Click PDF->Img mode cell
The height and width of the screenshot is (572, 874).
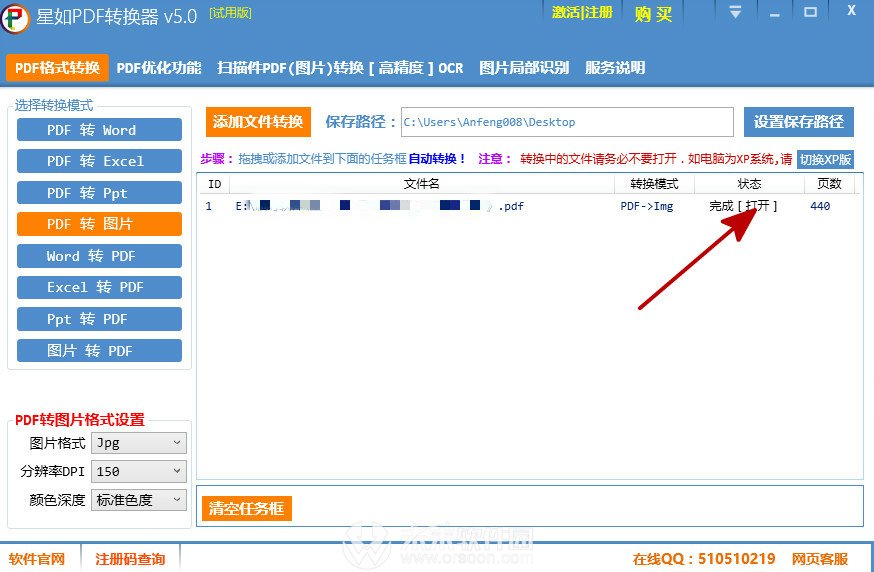pos(647,206)
